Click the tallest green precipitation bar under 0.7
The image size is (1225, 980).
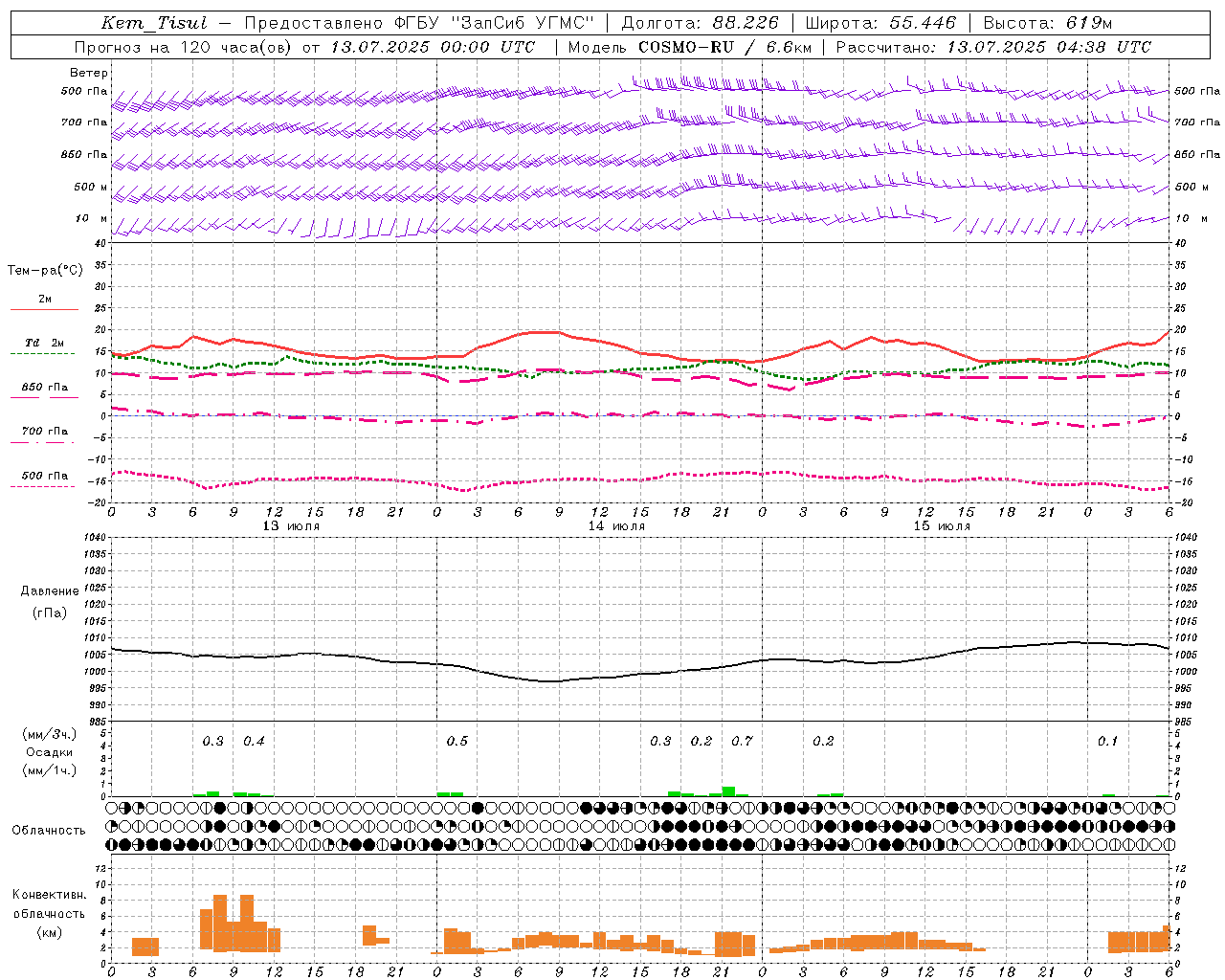(x=728, y=791)
